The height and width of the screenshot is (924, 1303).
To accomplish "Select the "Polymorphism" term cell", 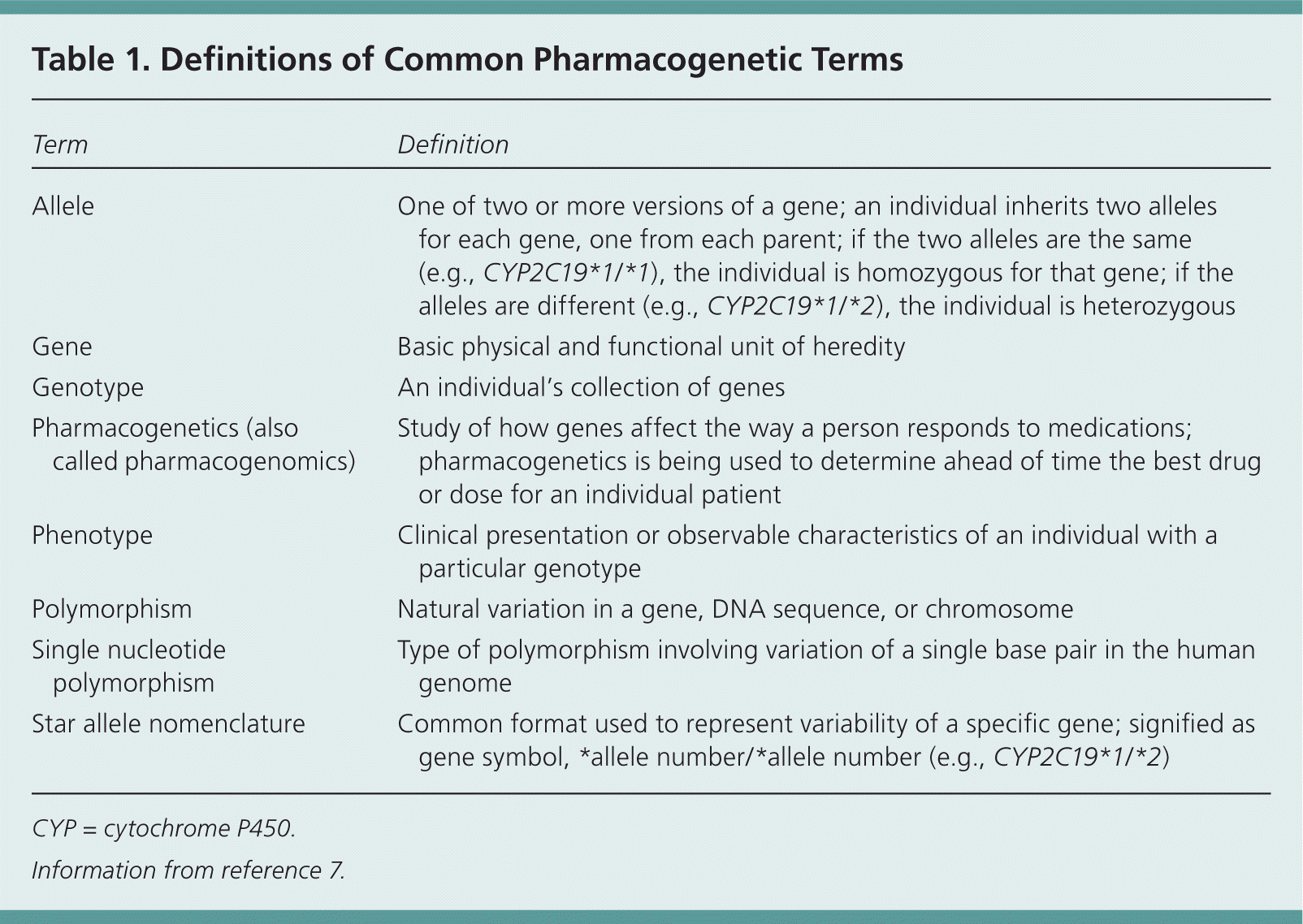I will point(111,609).
